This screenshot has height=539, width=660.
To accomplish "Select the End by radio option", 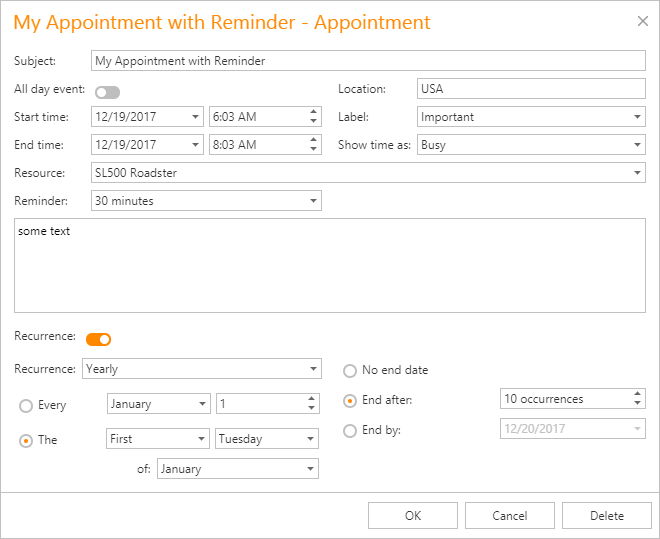I will click(350, 431).
